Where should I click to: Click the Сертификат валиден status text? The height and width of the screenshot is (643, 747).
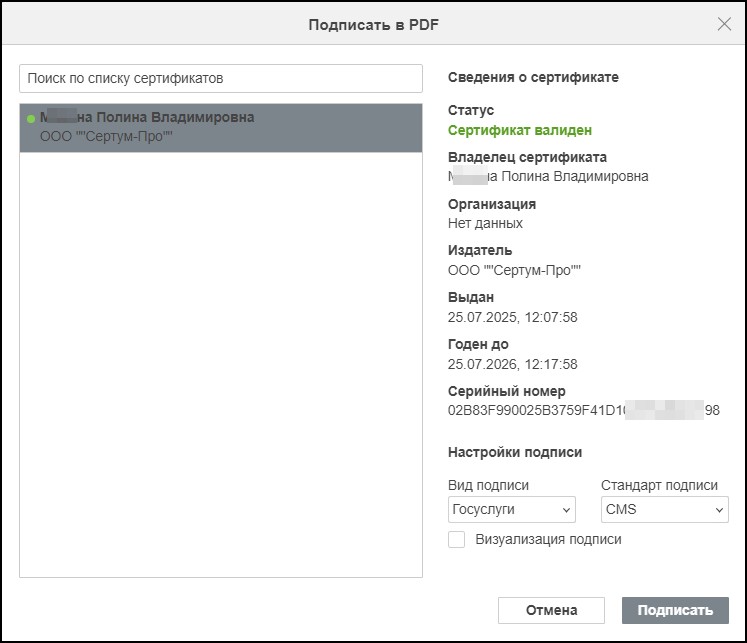(x=520, y=130)
